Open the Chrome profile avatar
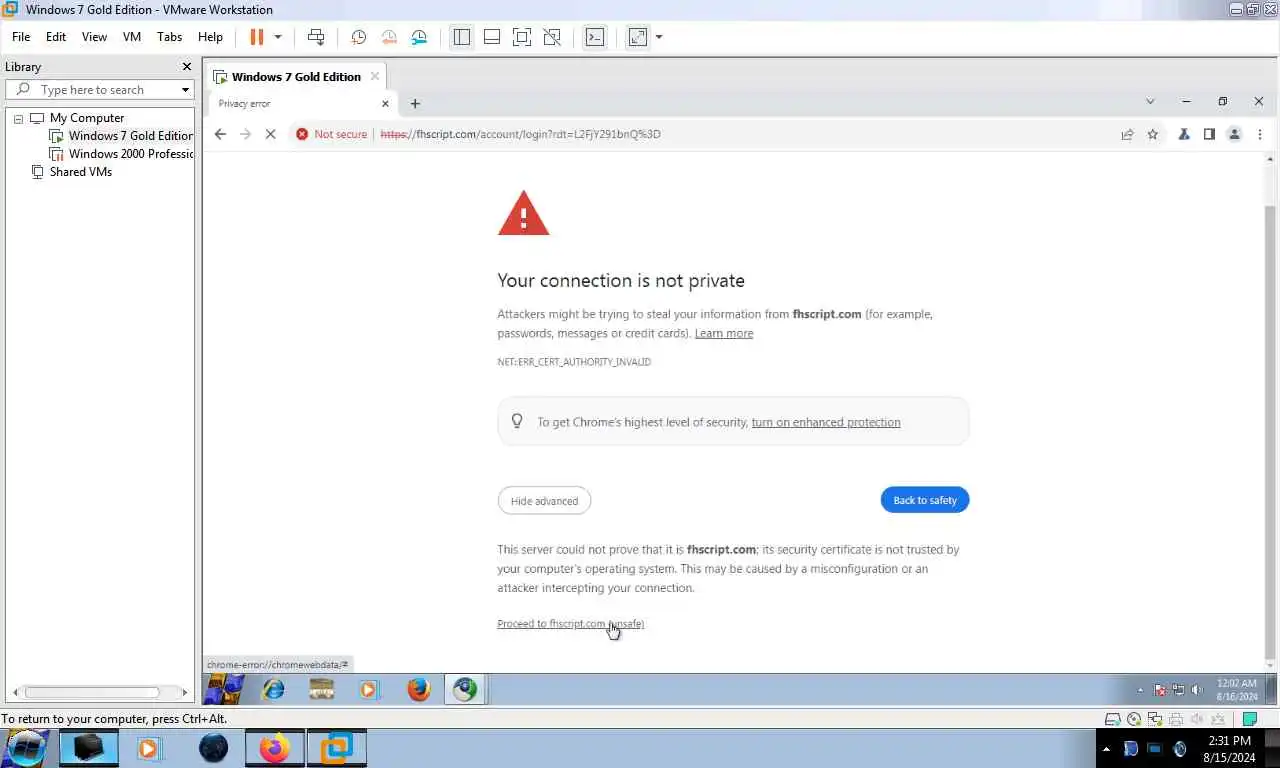This screenshot has height=768, width=1280. (x=1234, y=134)
